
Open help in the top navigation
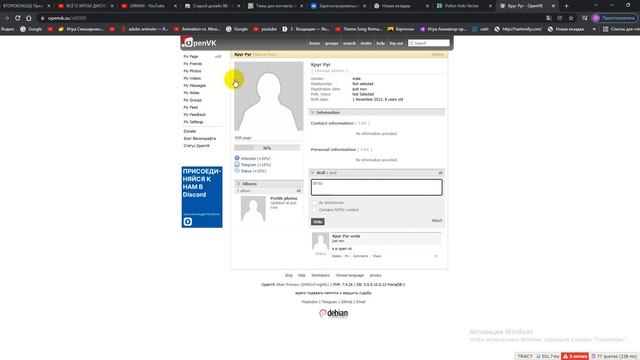coord(380,43)
